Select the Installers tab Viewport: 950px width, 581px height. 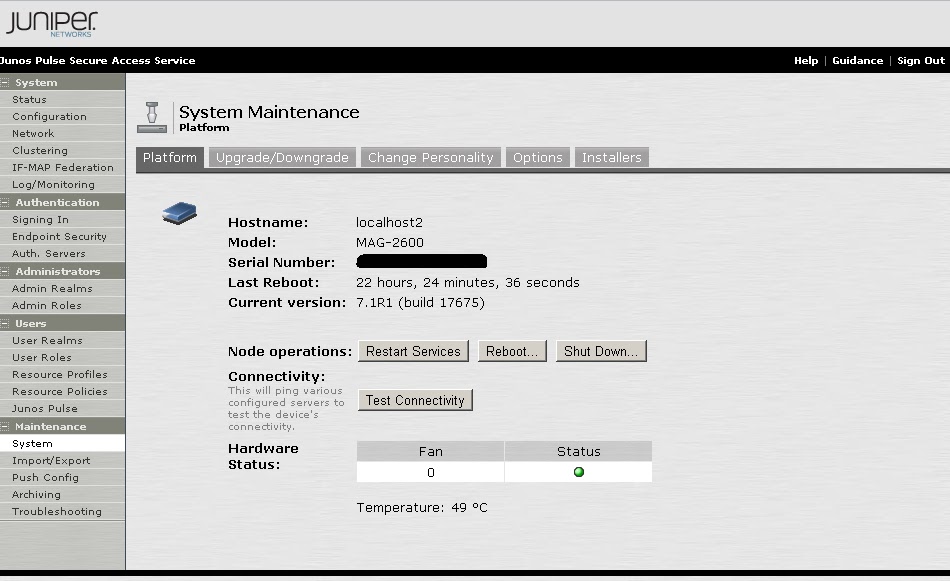click(611, 157)
